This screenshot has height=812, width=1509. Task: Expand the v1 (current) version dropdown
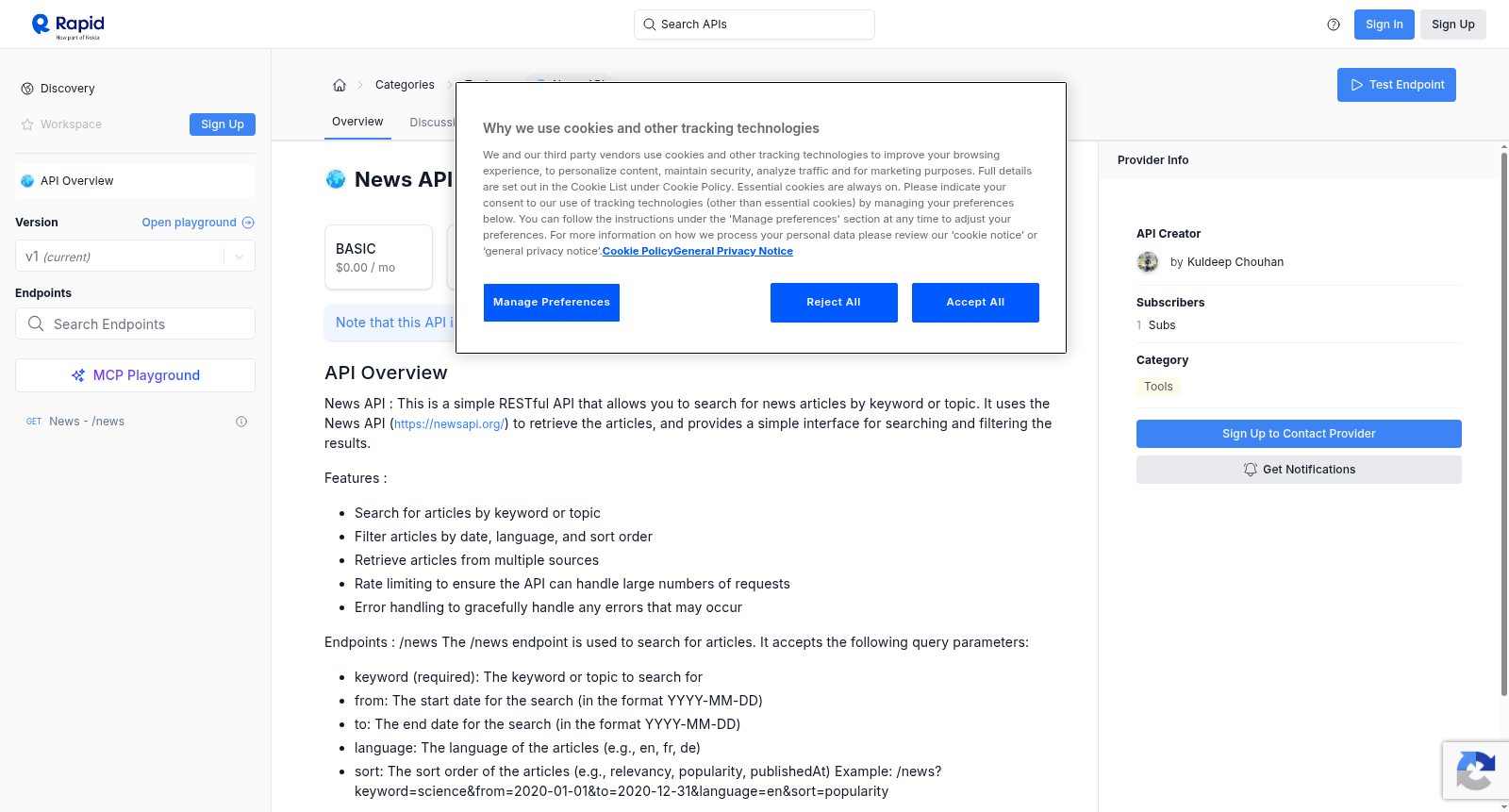pos(135,257)
